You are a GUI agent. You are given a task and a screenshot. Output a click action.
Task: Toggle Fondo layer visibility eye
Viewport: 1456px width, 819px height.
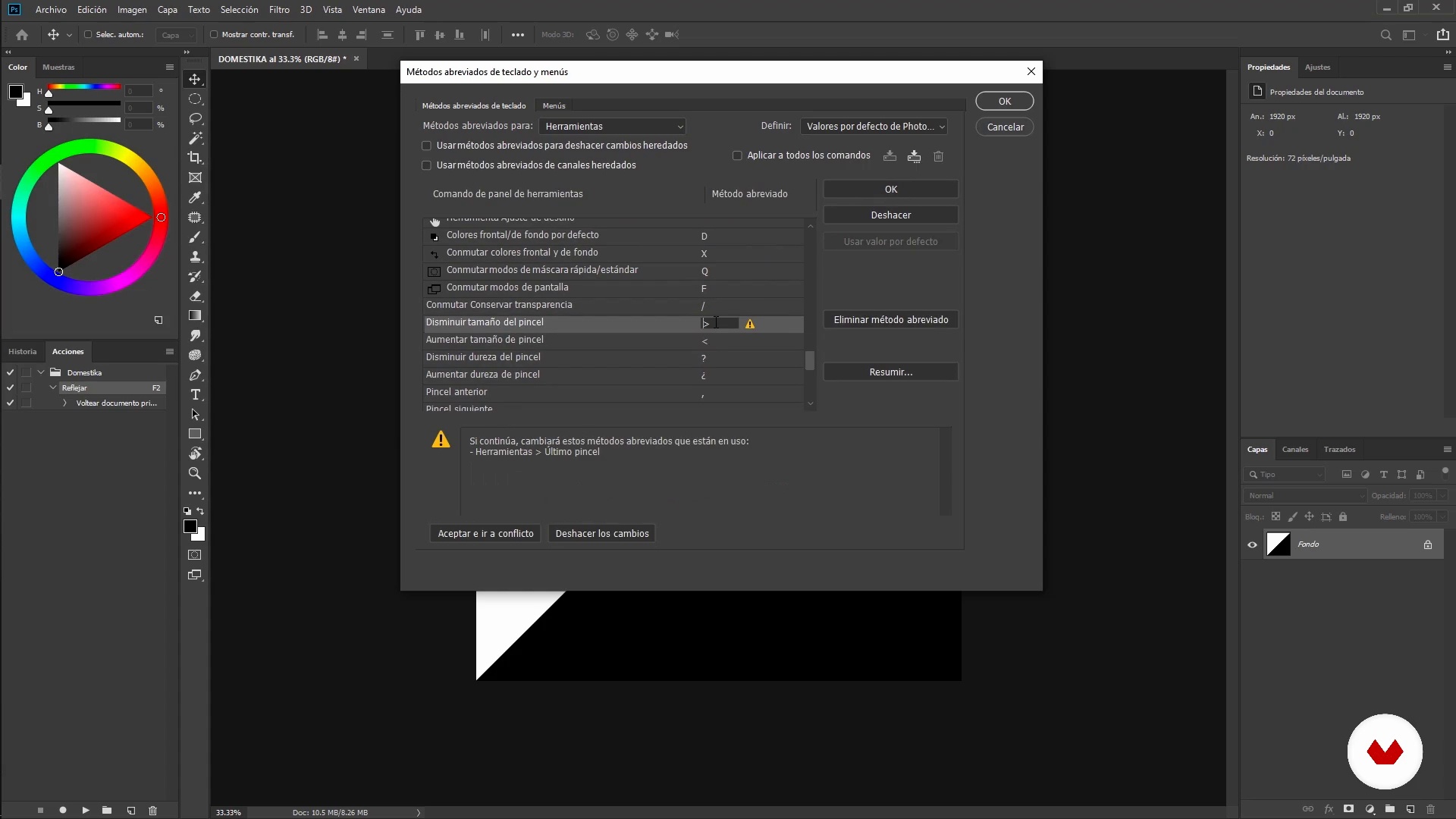pos(1252,544)
